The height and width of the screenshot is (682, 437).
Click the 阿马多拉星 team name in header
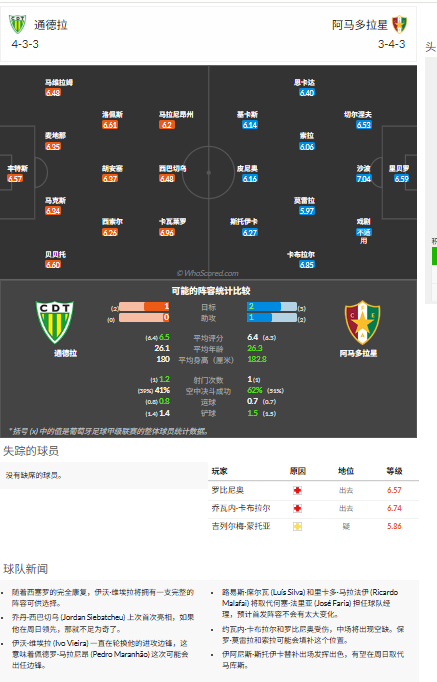click(360, 25)
